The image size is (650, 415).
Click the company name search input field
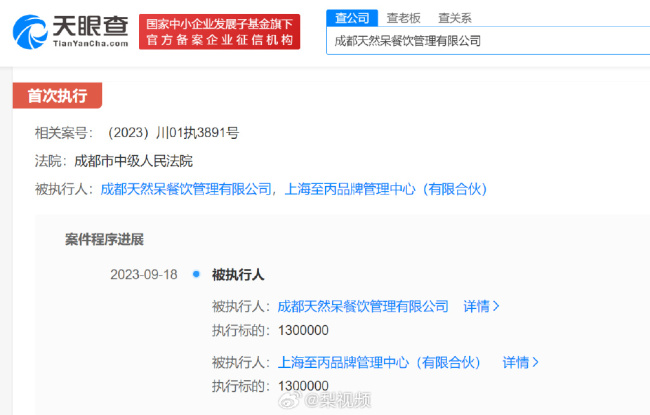[485, 41]
